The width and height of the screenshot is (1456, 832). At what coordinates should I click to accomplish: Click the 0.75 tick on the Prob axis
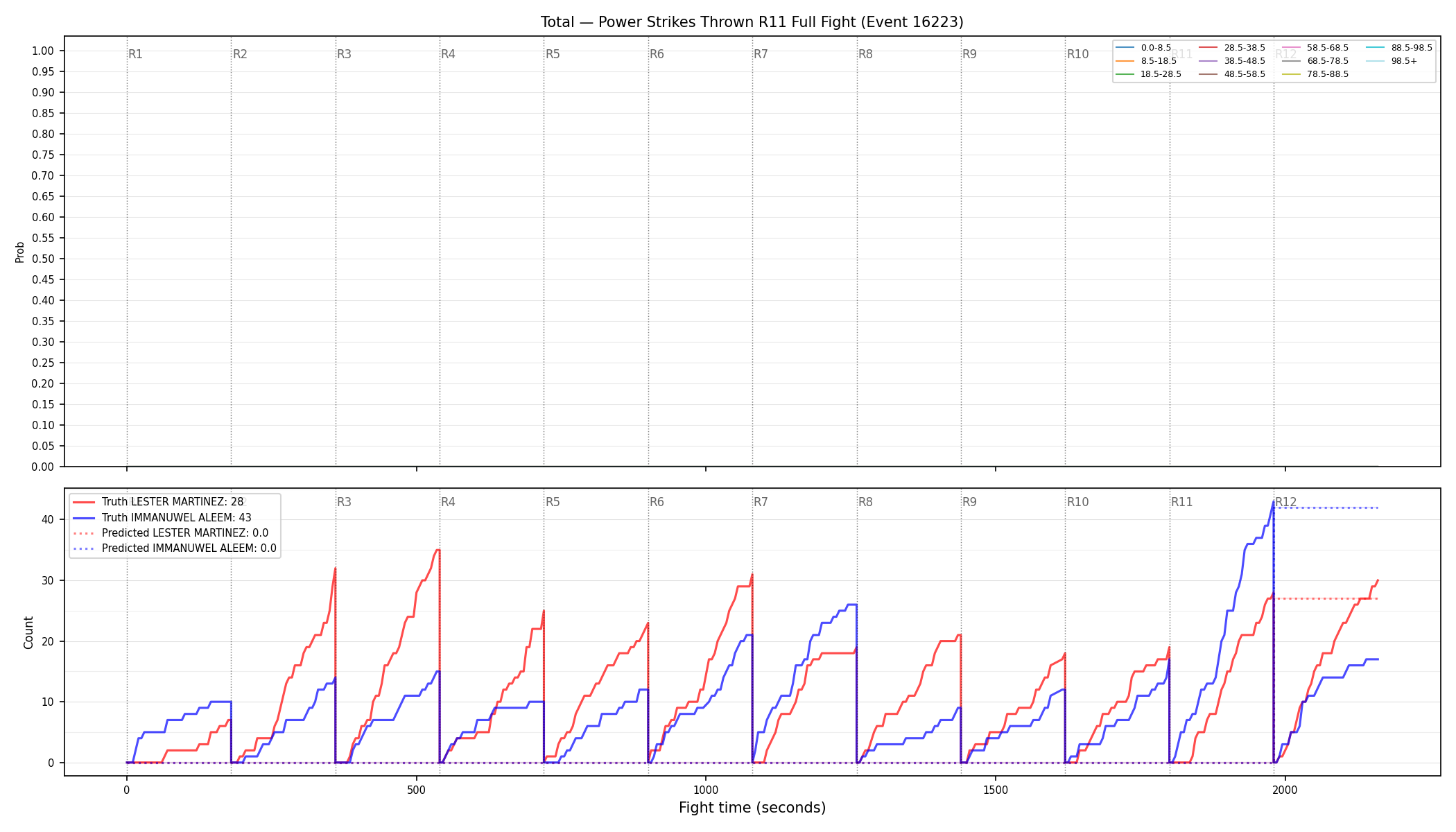point(43,155)
